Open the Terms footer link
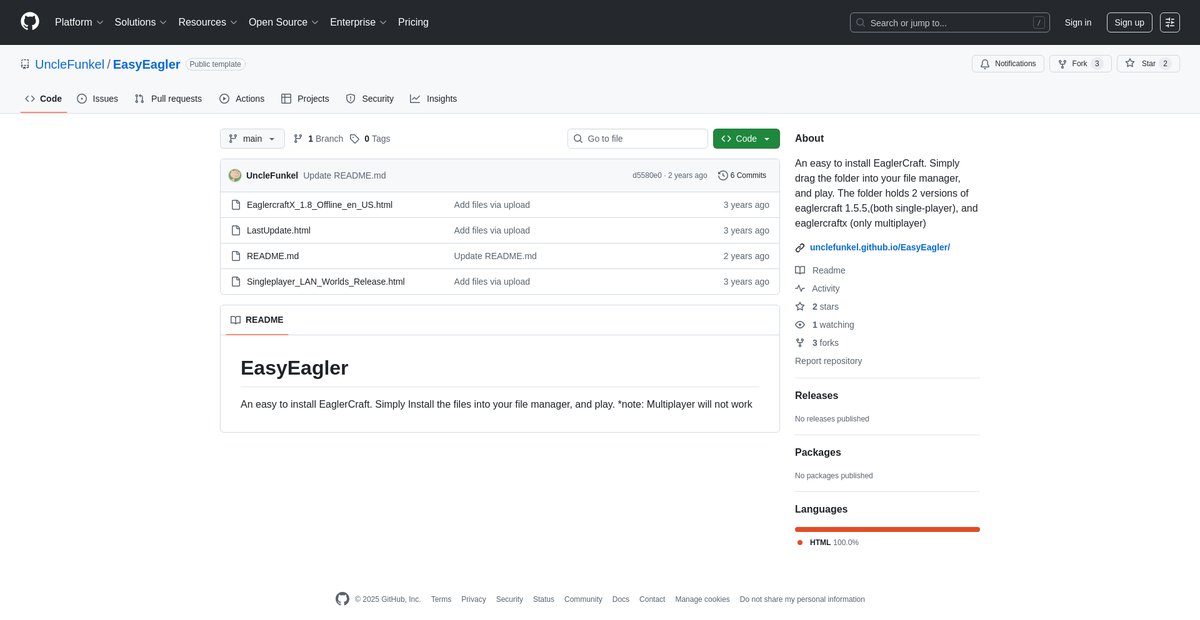1200x620 pixels. (x=441, y=599)
